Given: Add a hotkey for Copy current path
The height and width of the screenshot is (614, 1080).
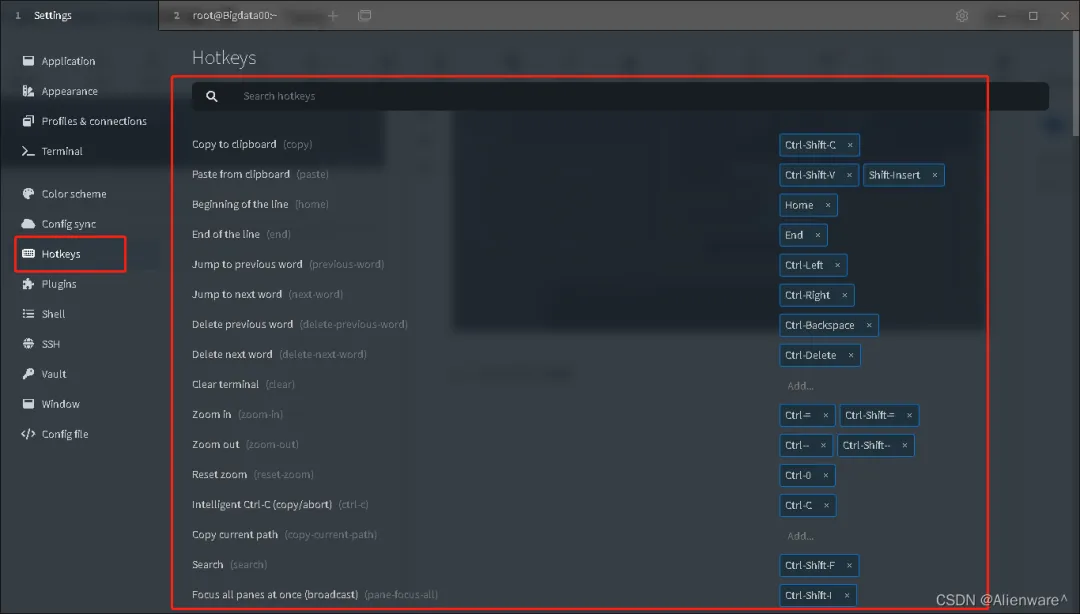Looking at the screenshot, I should click(x=800, y=535).
